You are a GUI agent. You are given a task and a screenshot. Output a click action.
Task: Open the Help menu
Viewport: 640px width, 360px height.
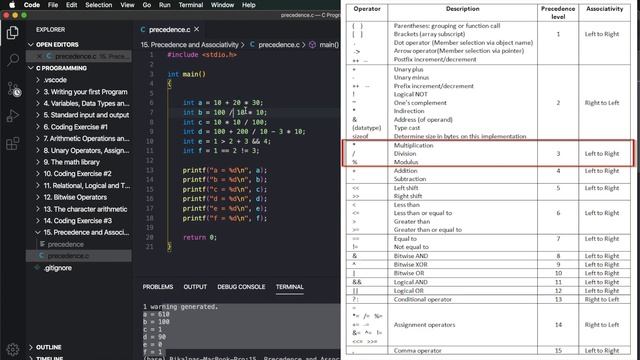249,5
